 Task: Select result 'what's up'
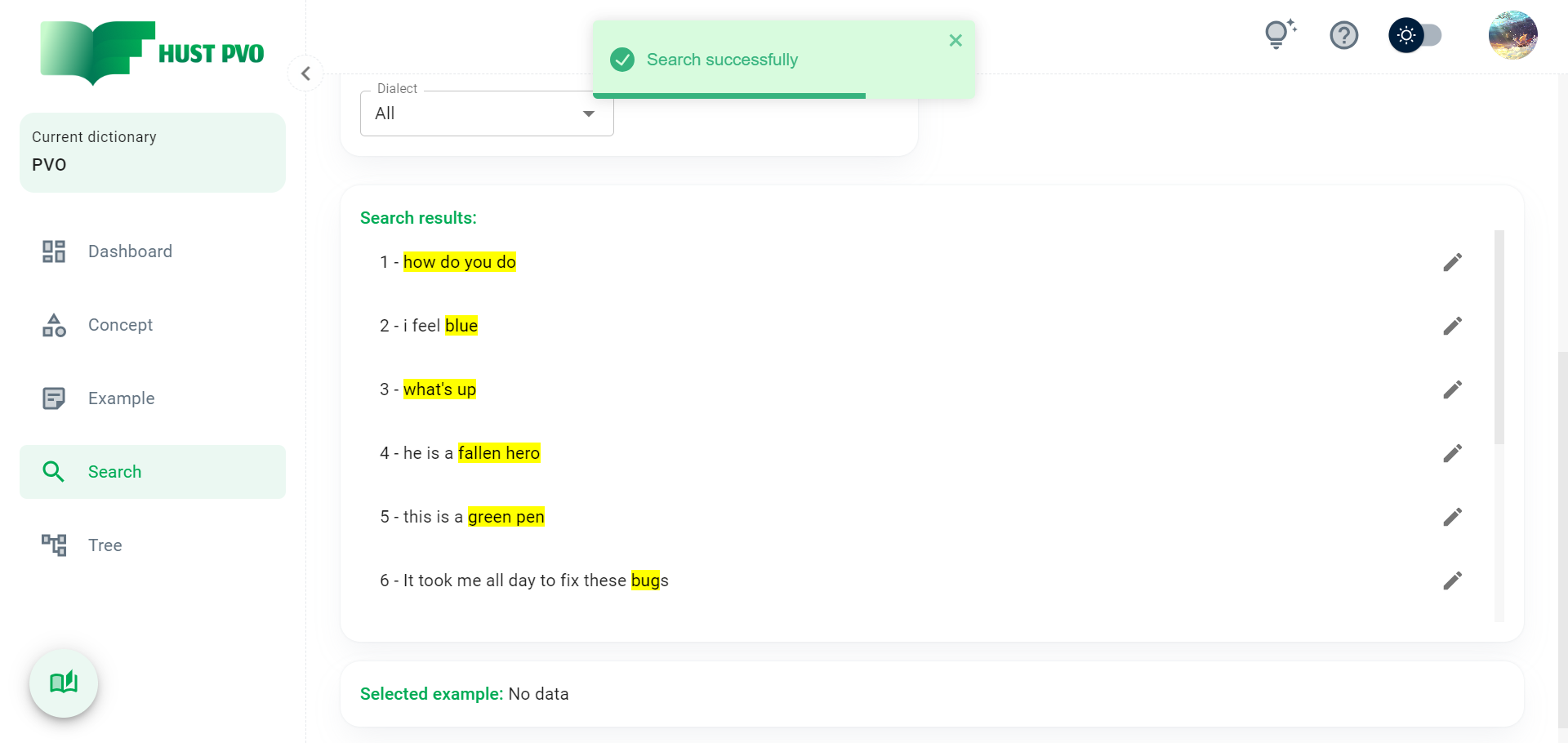428,389
